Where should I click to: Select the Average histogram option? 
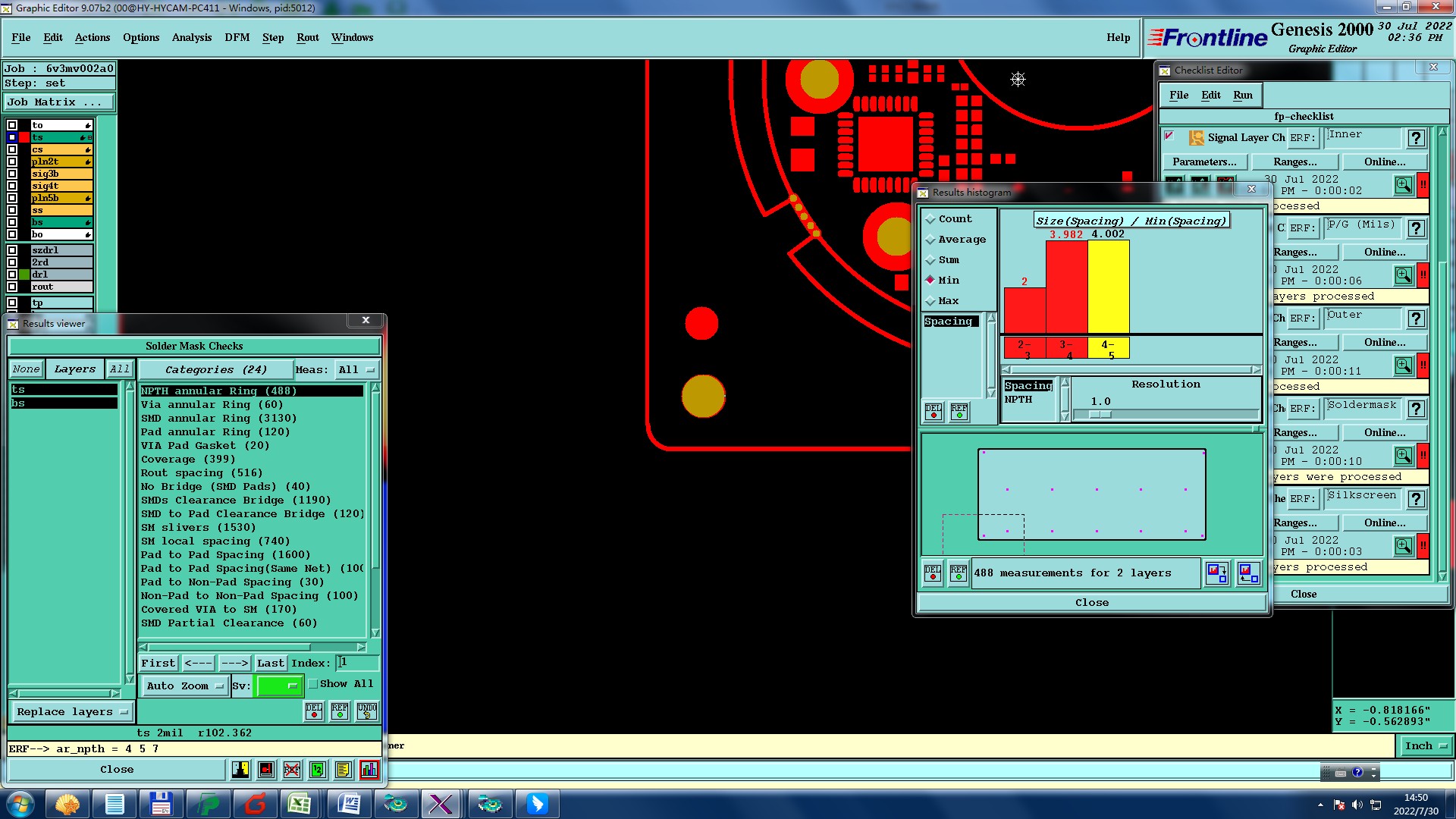click(x=955, y=240)
